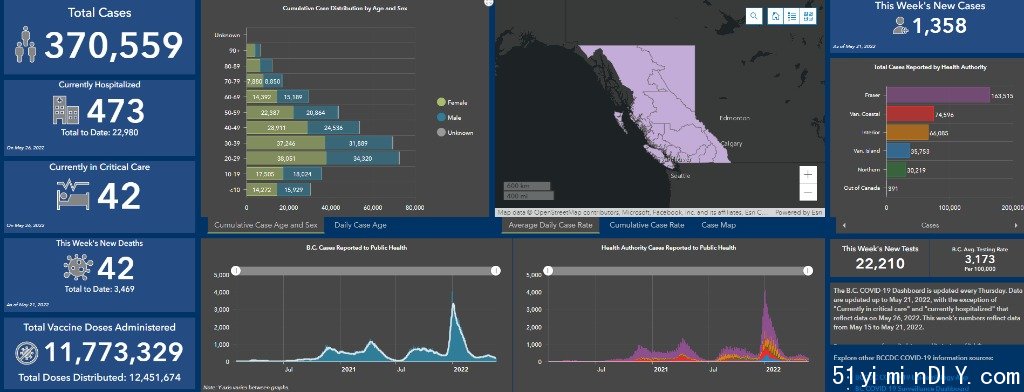Open the Case Map tab

click(x=718, y=225)
